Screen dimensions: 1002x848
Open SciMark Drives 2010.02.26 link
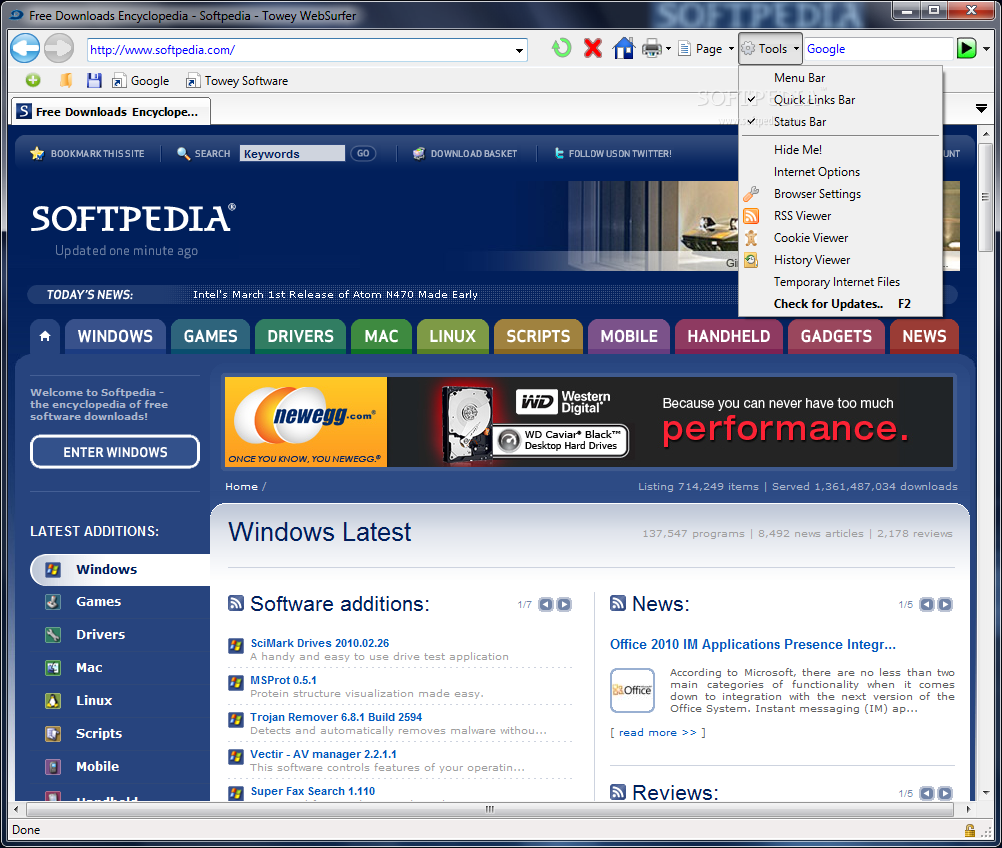tap(320, 643)
